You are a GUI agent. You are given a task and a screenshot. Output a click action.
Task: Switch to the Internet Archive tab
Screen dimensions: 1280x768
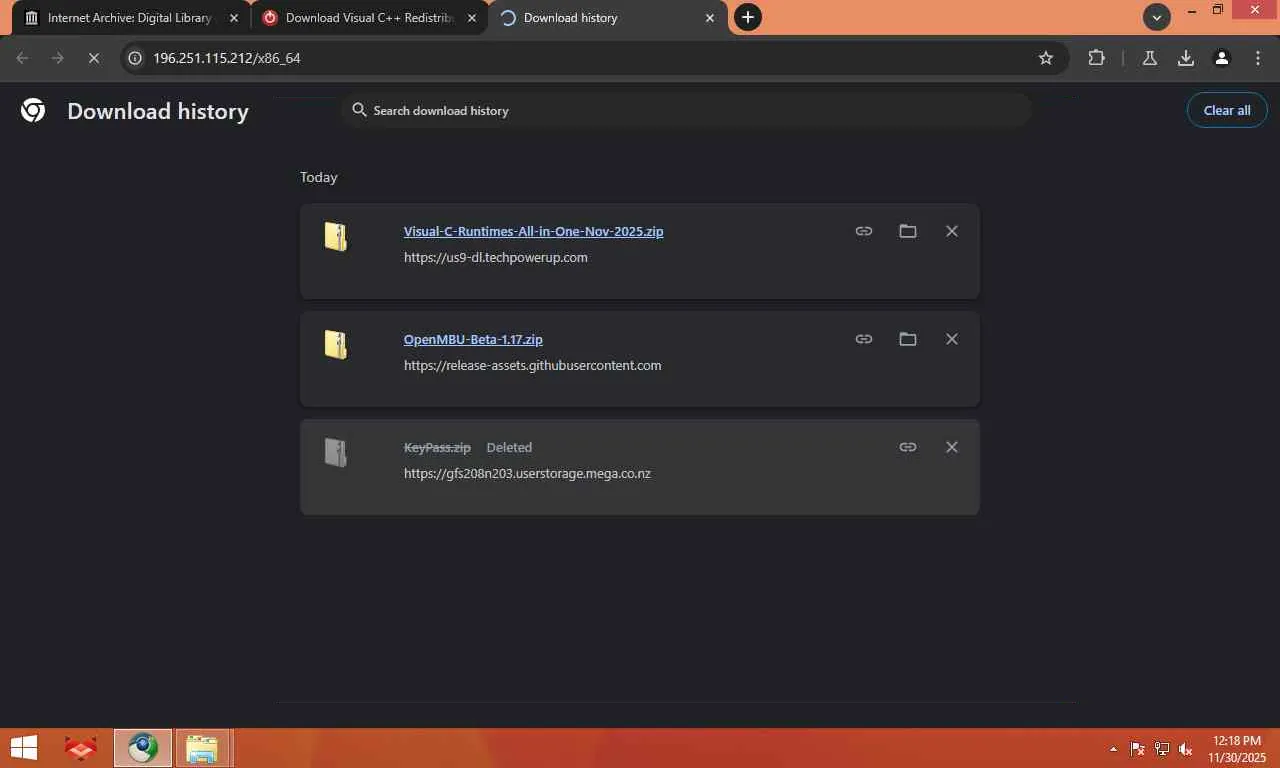(129, 18)
